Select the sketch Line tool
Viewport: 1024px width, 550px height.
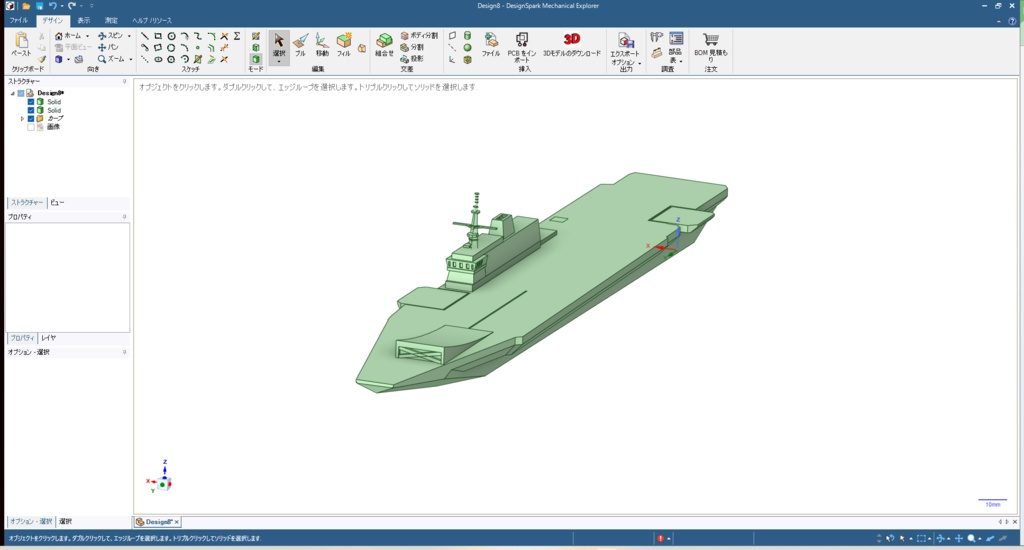click(x=144, y=36)
